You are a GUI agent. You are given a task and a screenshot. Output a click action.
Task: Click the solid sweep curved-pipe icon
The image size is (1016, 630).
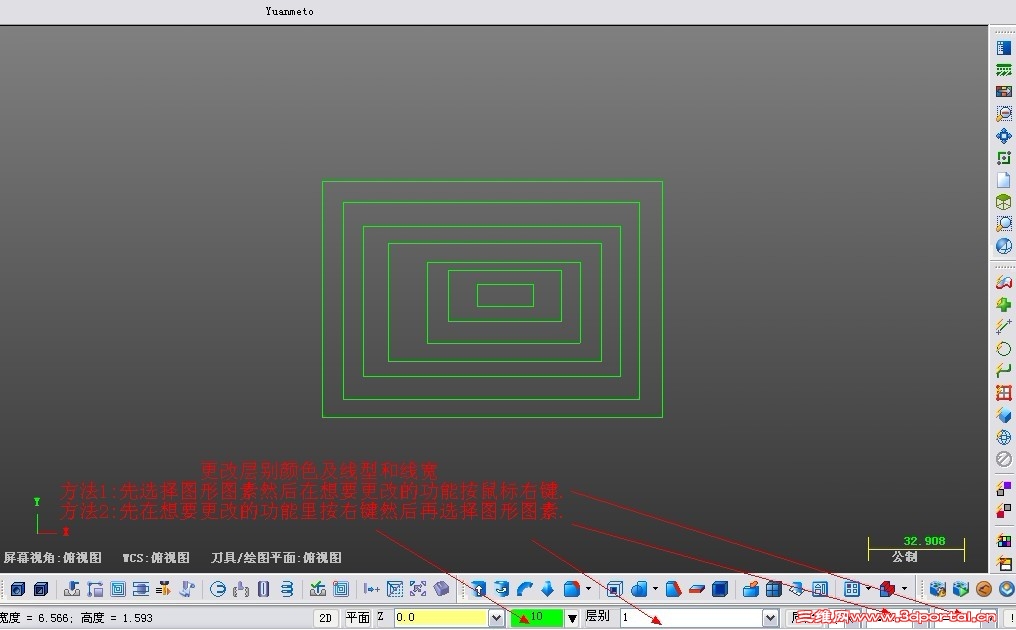click(524, 589)
